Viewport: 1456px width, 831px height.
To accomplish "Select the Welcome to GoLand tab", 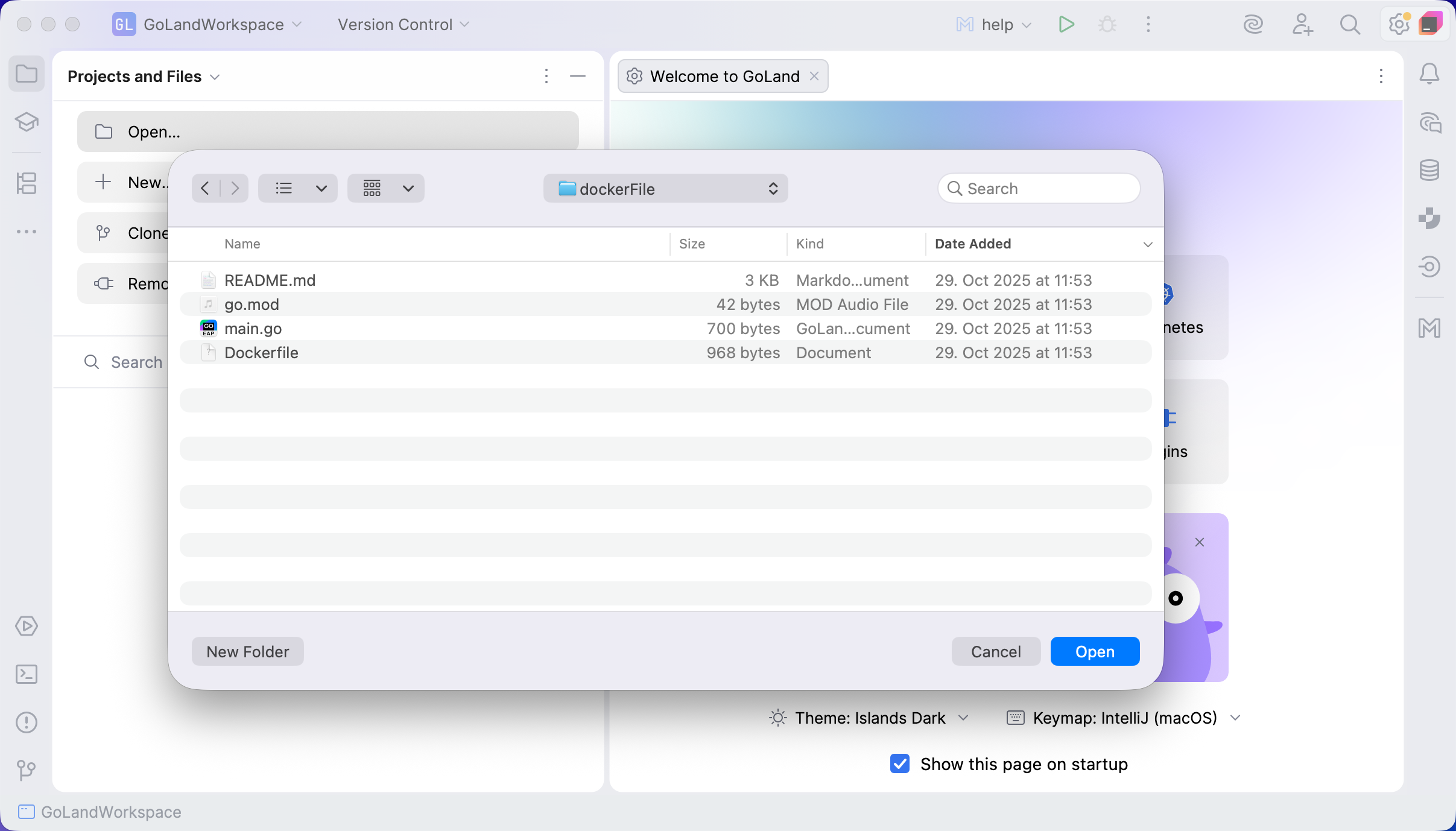I will (724, 77).
